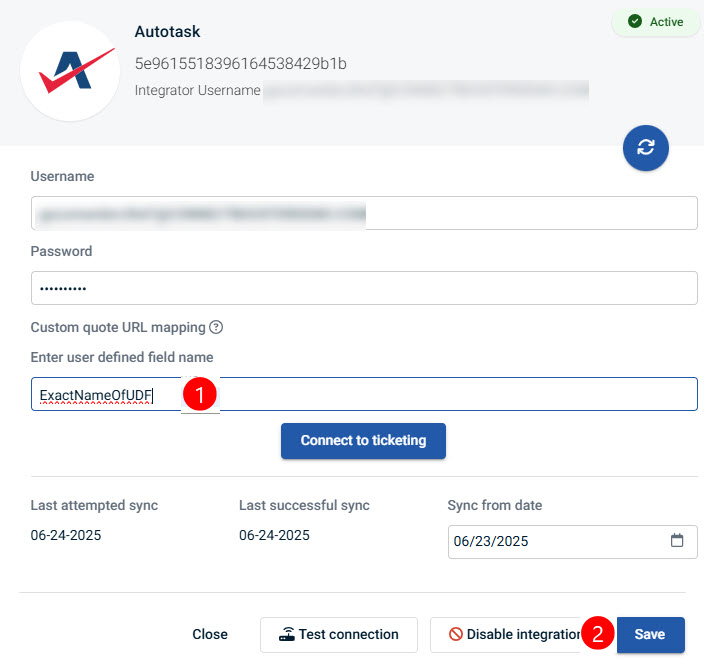Close the Autotask integration dialog
Screen dimensions: 704x659
pyautogui.click(x=210, y=634)
